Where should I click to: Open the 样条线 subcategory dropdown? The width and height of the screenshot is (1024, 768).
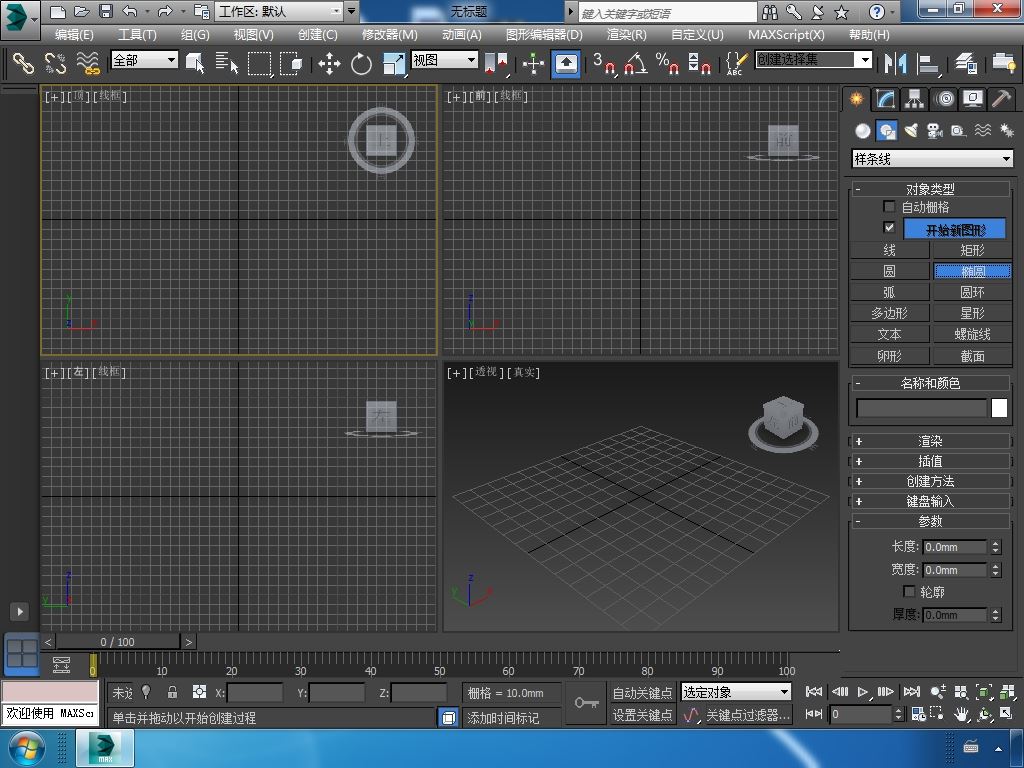[x=933, y=159]
